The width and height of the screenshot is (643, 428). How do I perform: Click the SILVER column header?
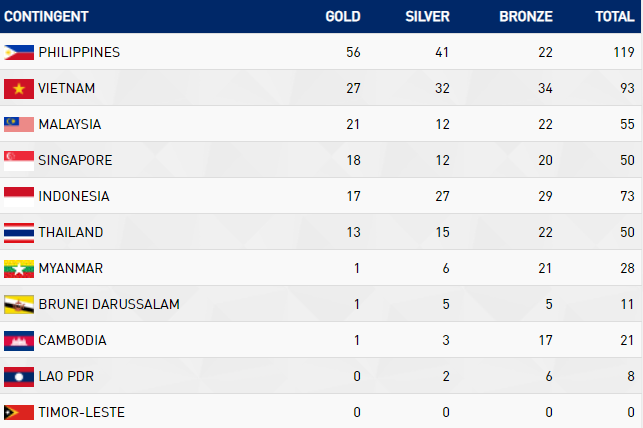(427, 17)
